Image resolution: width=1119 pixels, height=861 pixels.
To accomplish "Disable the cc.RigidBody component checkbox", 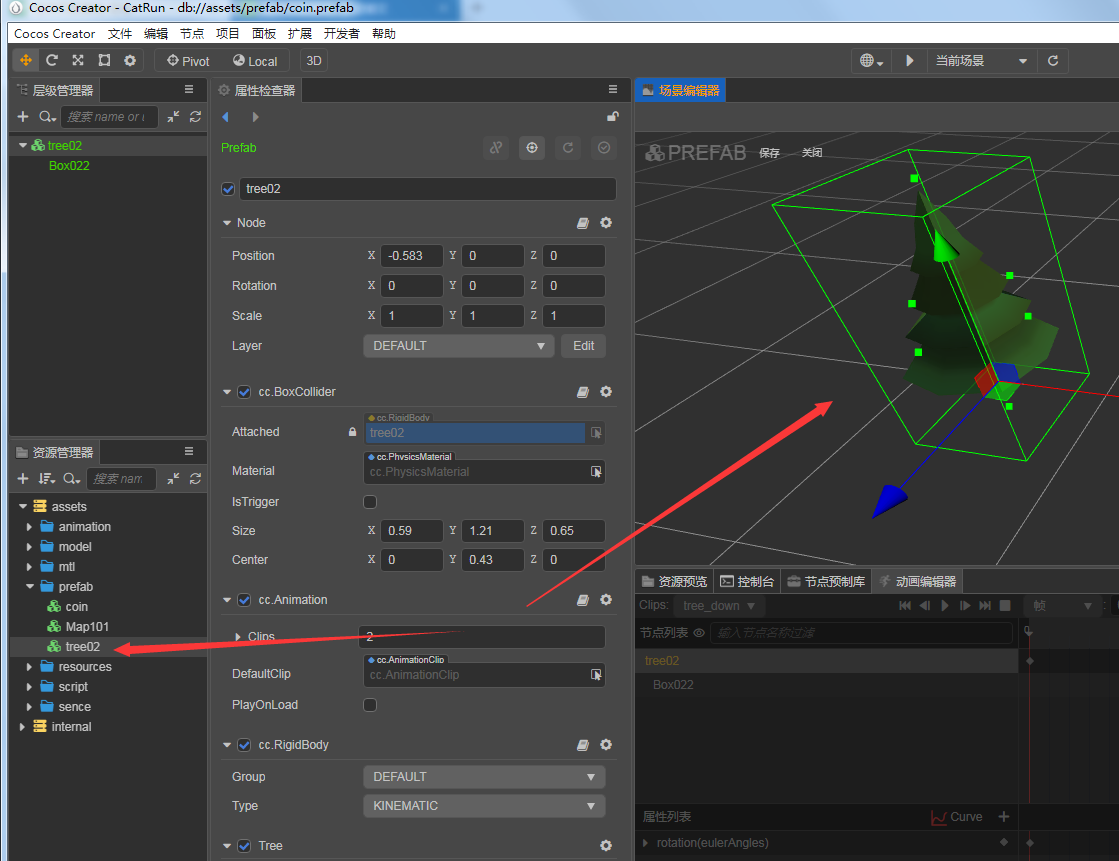I will tap(244, 745).
